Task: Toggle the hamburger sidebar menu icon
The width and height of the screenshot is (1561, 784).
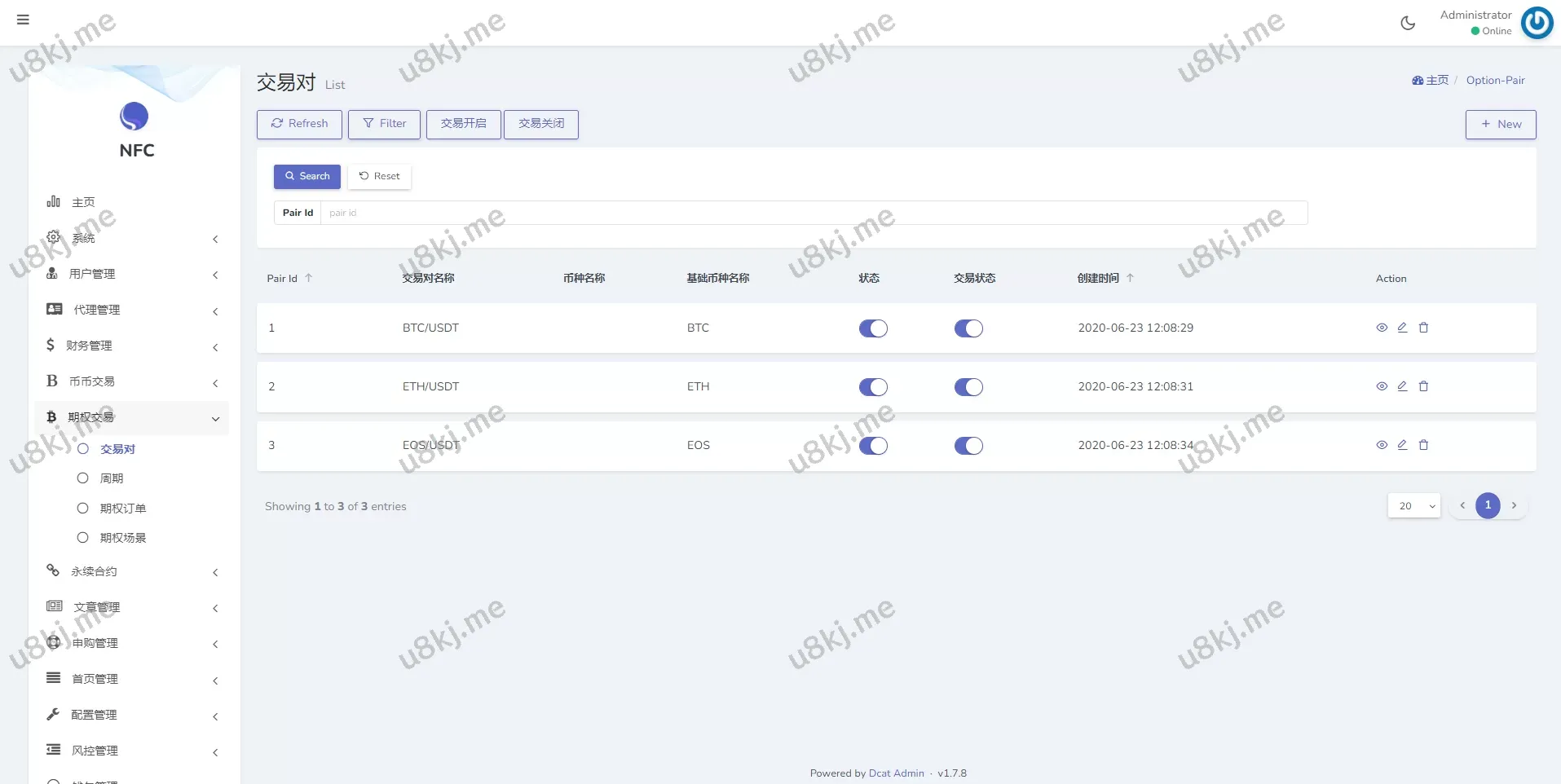Action: [x=23, y=20]
